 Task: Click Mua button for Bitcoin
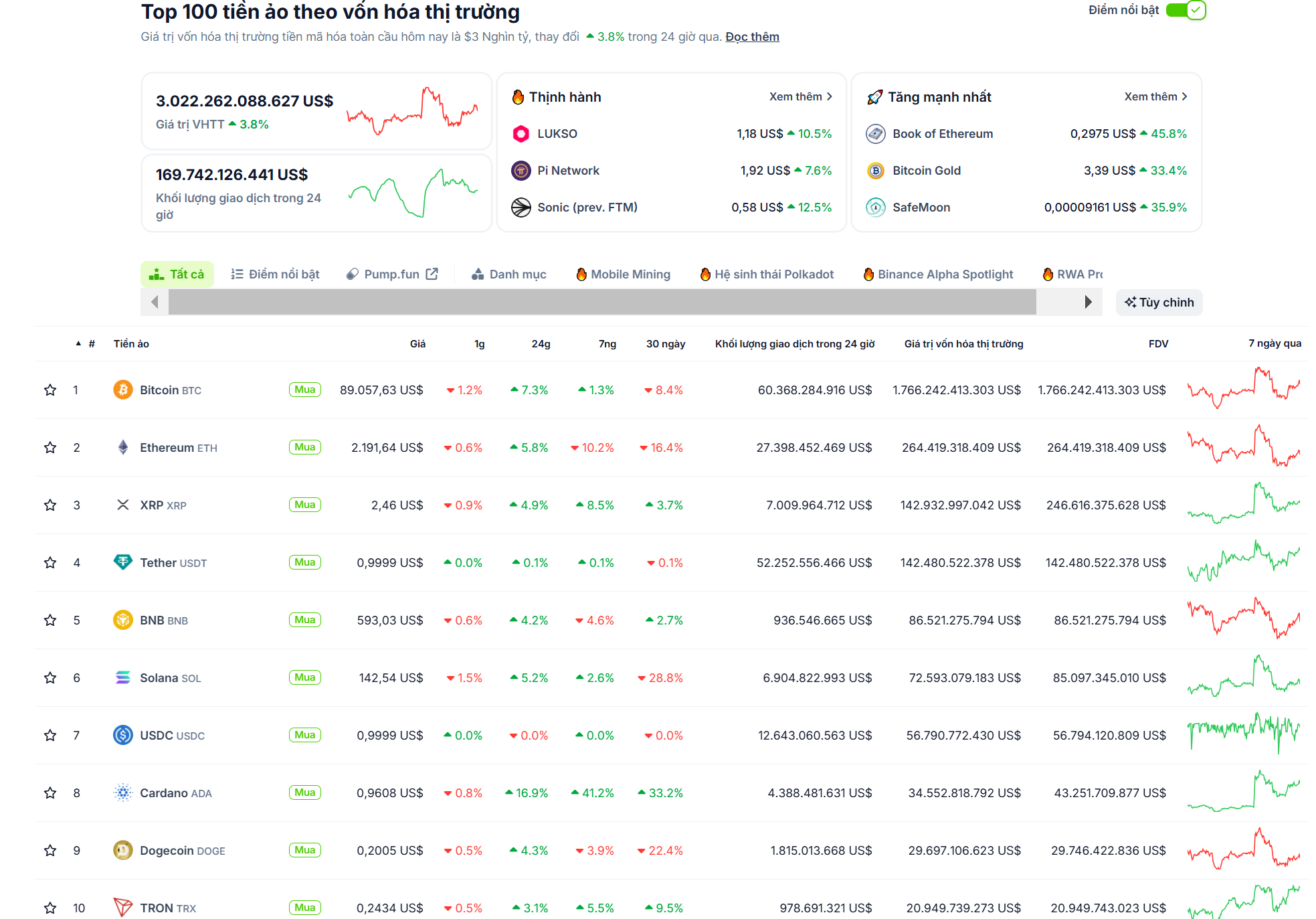point(305,390)
